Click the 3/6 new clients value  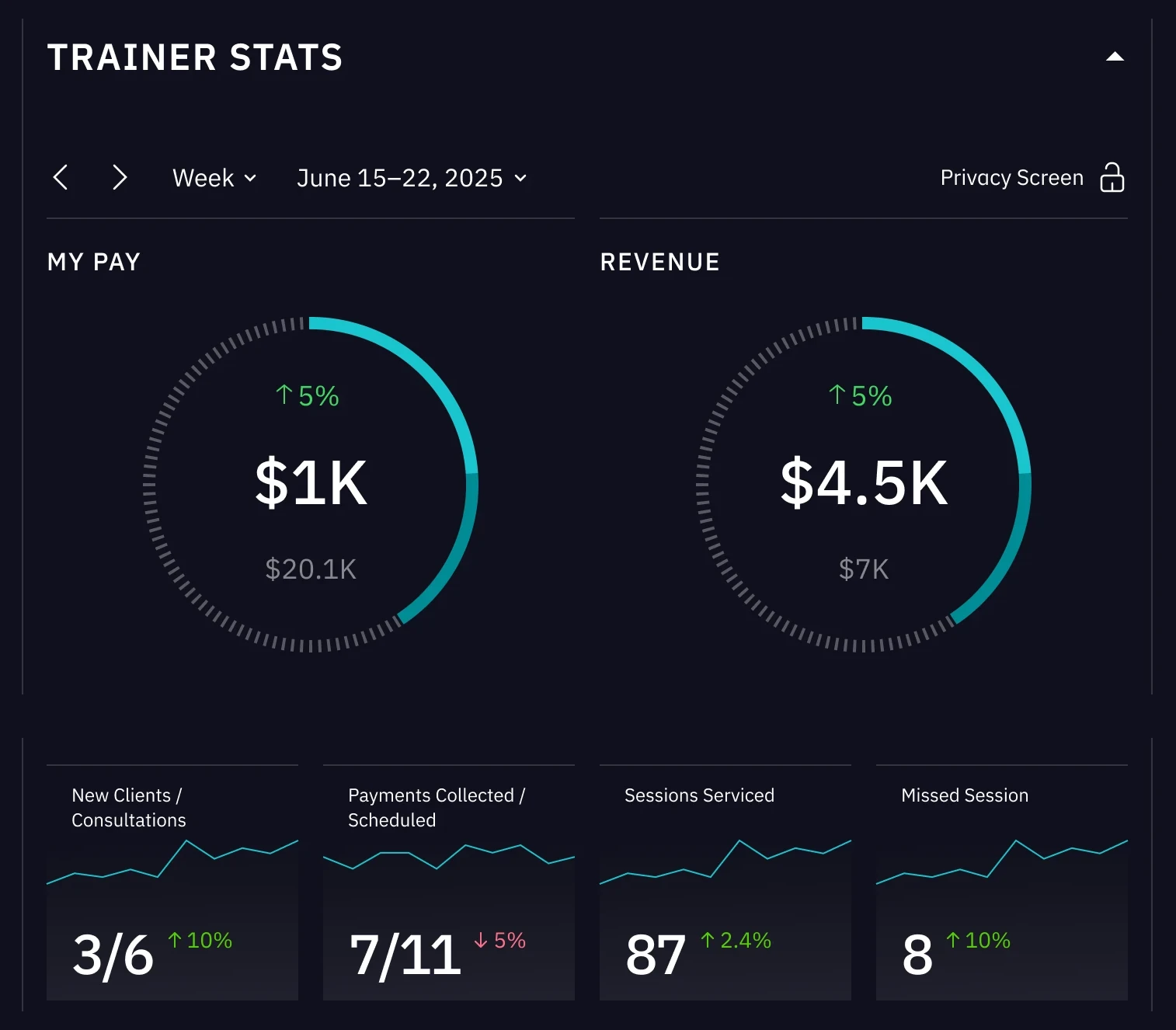[x=113, y=955]
